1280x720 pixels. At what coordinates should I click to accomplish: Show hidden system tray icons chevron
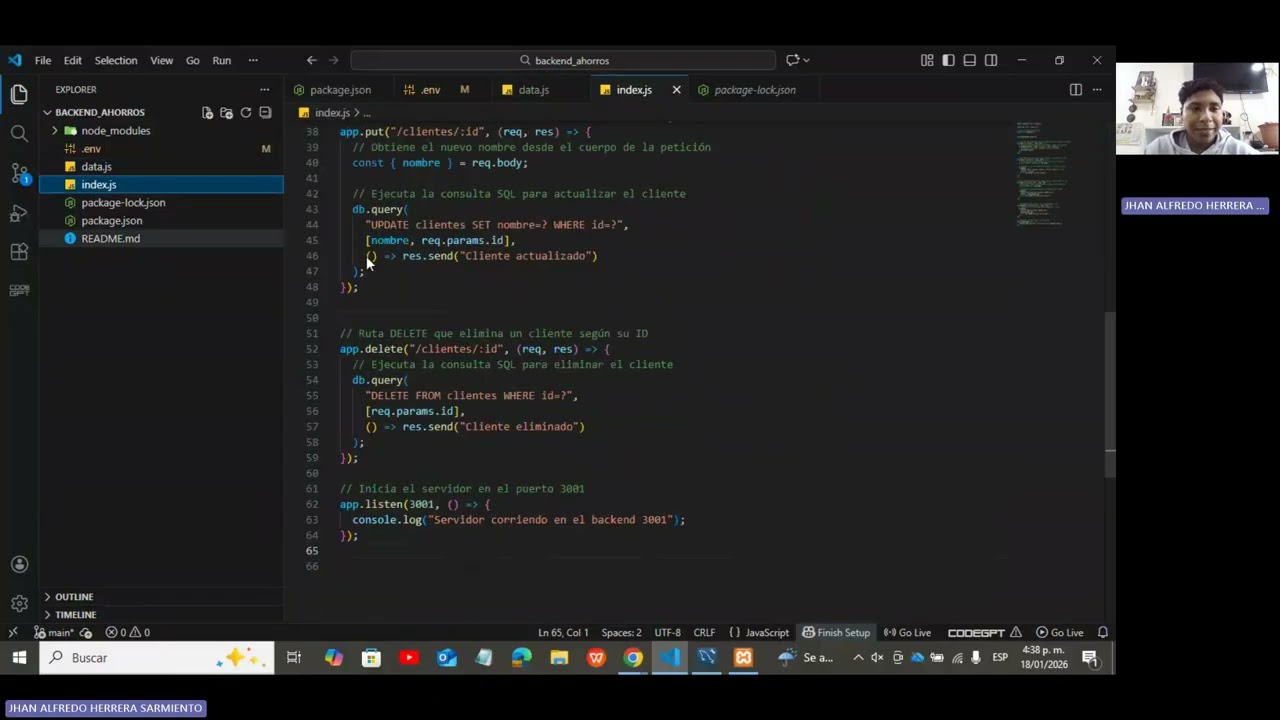[x=858, y=658]
